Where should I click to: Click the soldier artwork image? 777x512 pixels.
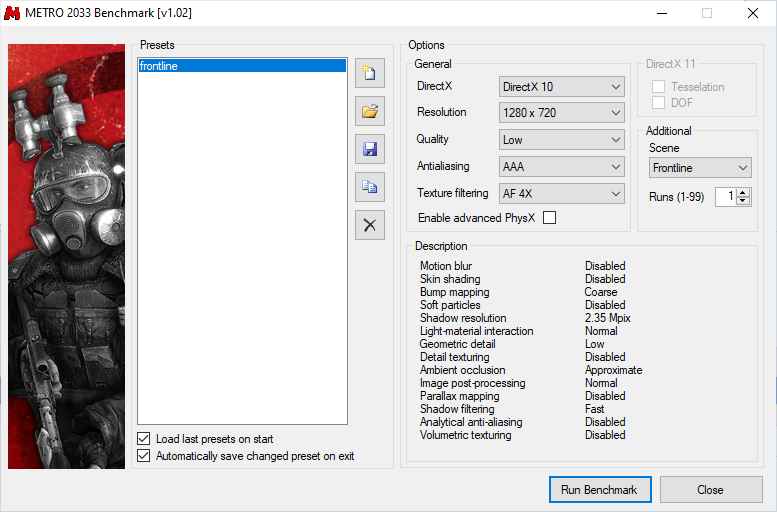[66, 256]
